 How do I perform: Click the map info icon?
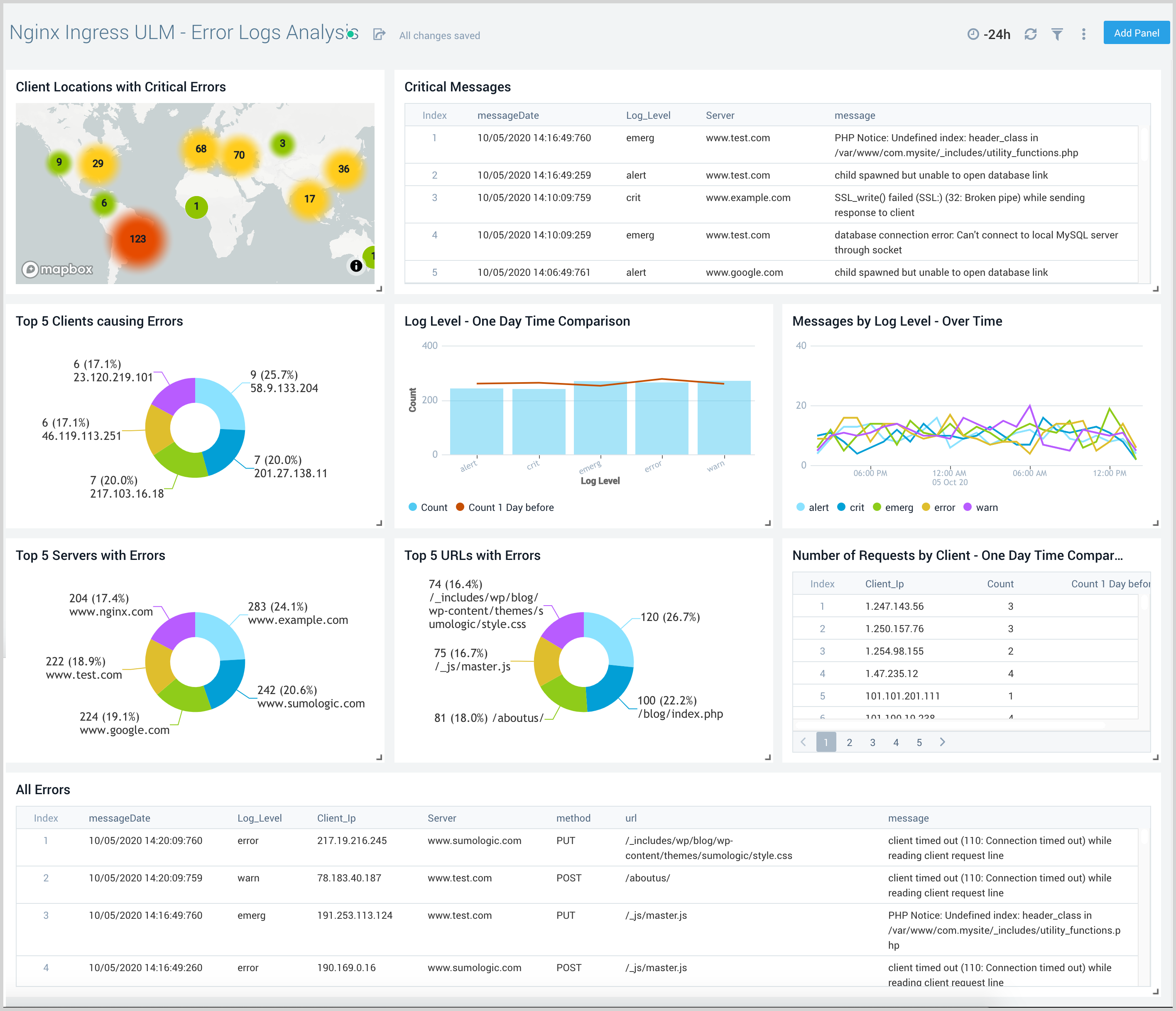click(356, 266)
